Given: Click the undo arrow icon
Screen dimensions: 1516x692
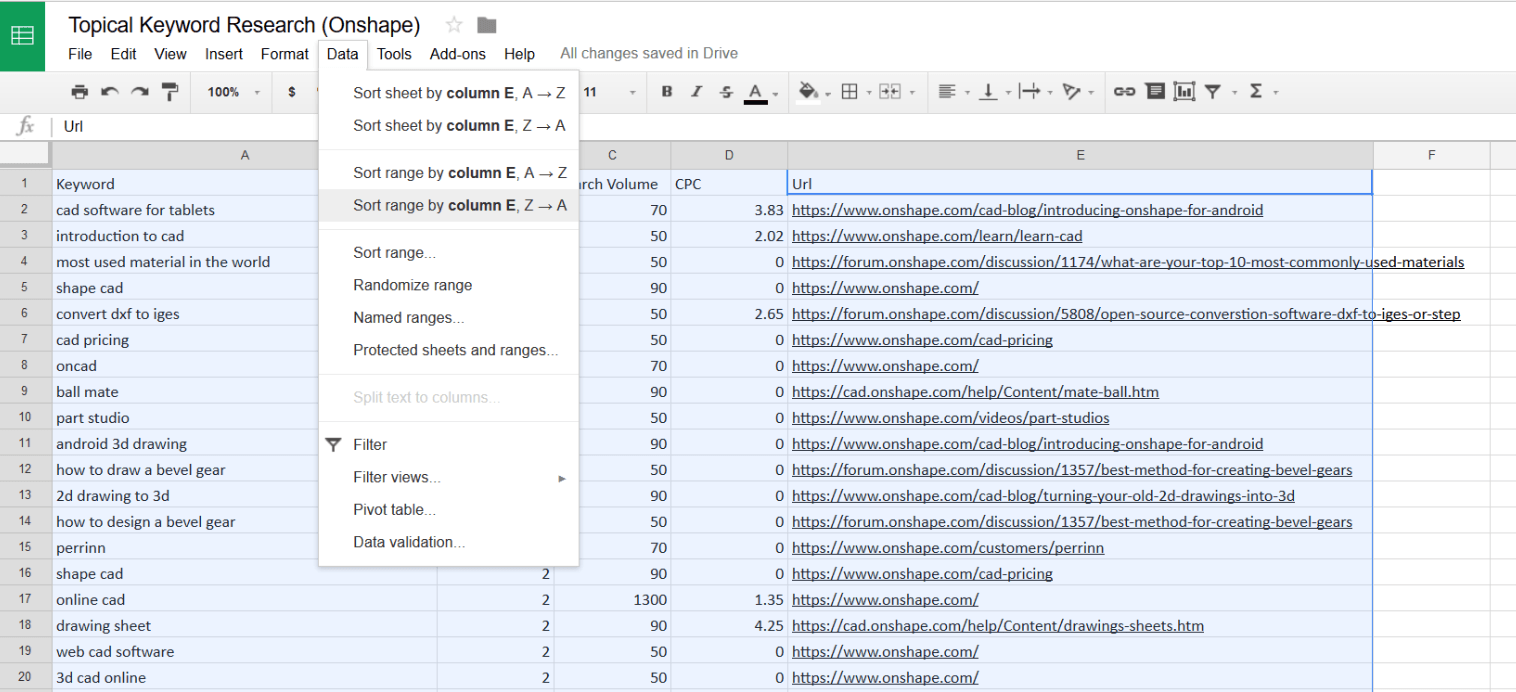Looking at the screenshot, I should 110,92.
